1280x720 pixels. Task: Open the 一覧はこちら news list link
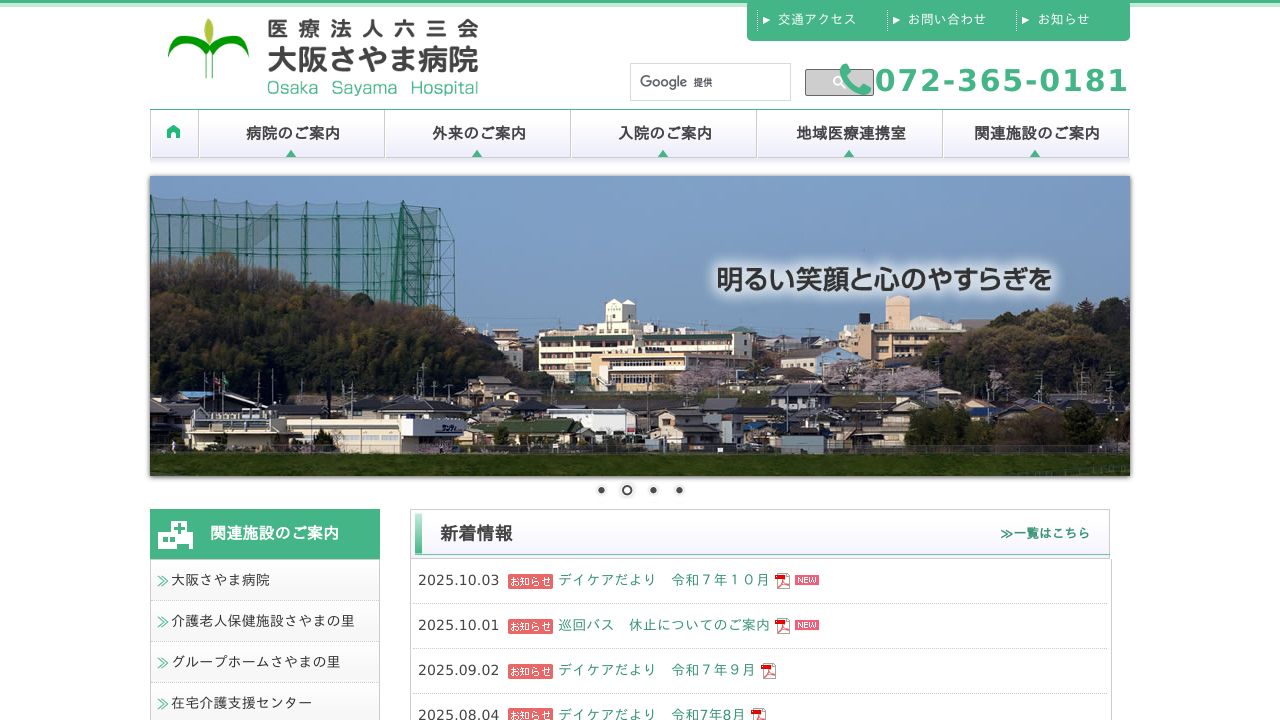pyautogui.click(x=1046, y=533)
